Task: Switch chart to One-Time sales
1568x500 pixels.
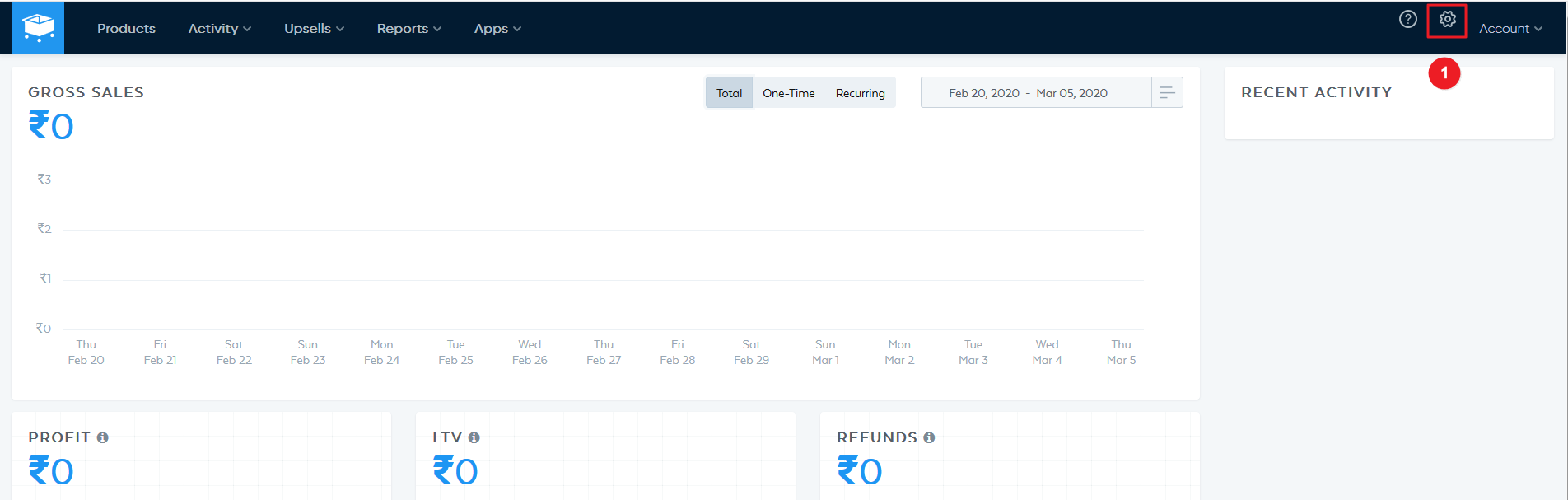Action: tap(788, 93)
